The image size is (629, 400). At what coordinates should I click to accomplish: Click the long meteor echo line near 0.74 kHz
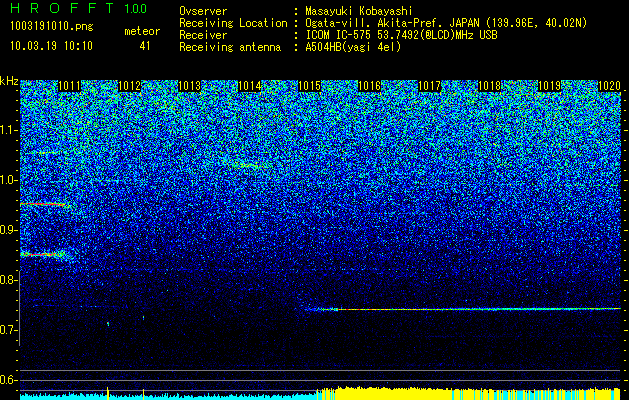[461, 309]
